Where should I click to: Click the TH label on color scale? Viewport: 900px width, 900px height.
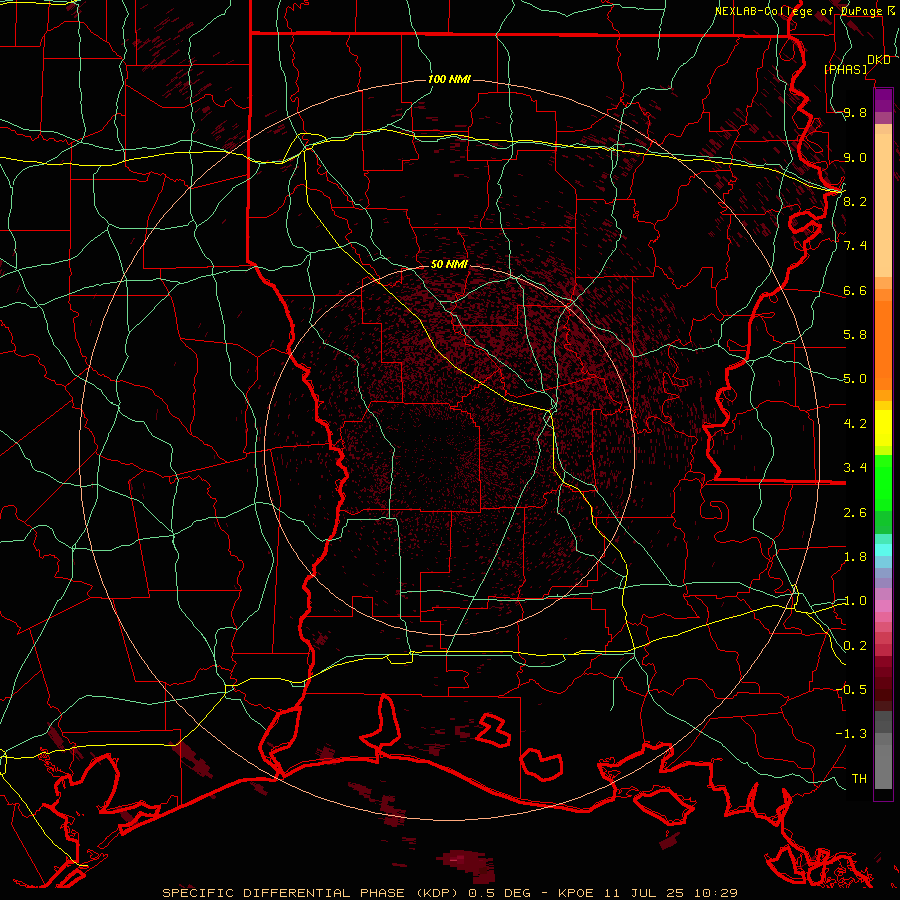tap(859, 778)
